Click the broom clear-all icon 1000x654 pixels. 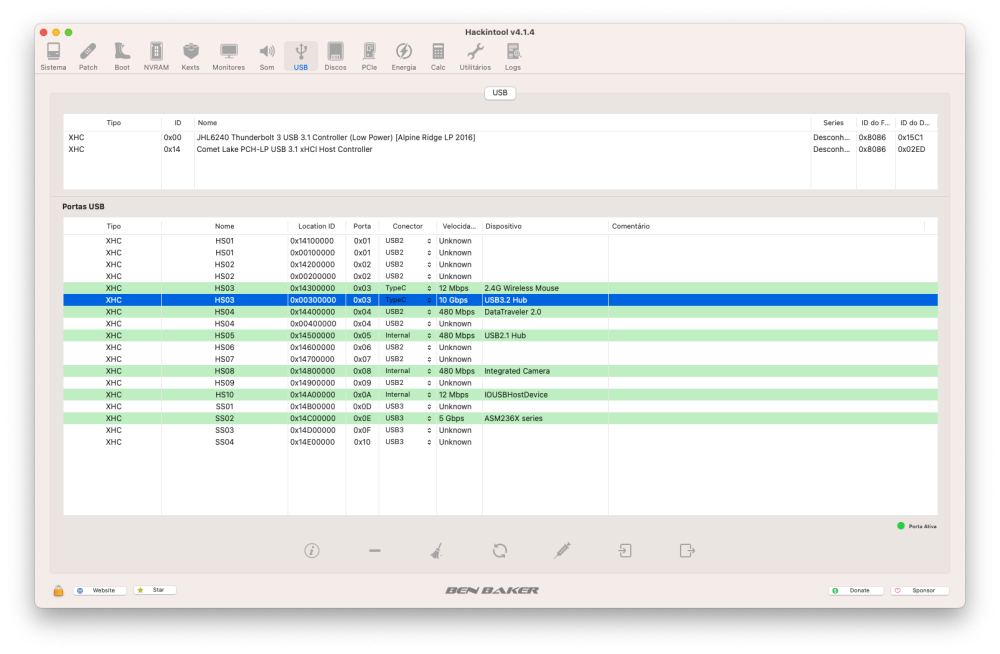(x=437, y=551)
